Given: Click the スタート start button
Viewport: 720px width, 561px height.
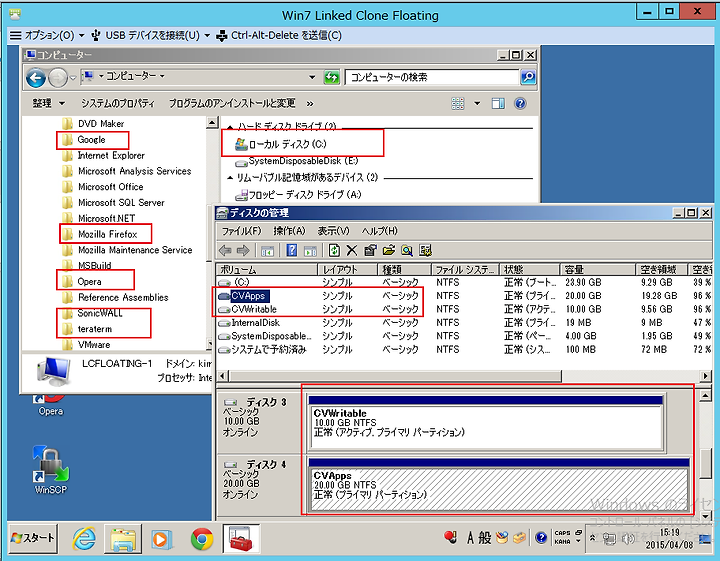Looking at the screenshot, I should pos(33,538).
